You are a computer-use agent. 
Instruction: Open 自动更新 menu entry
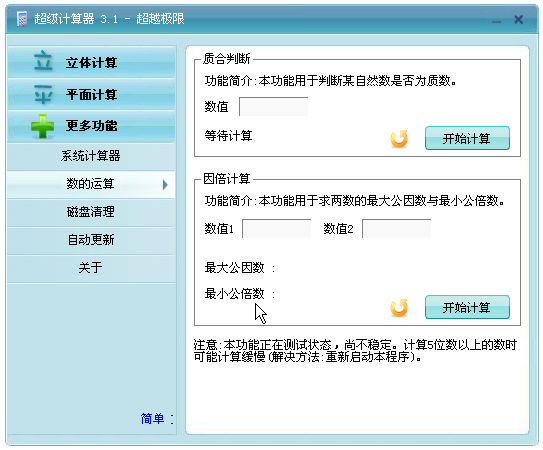[91, 240]
